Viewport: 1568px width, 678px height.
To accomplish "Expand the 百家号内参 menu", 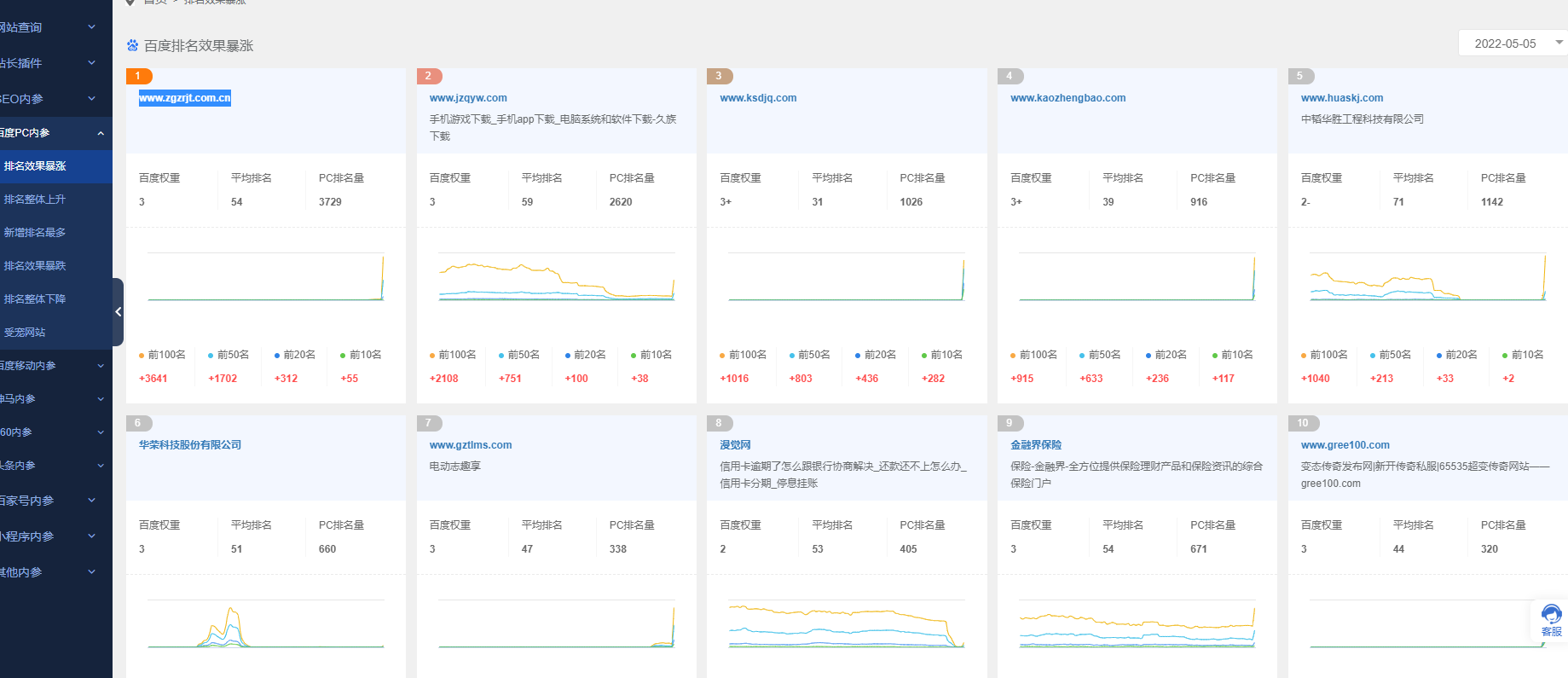I will (x=56, y=501).
